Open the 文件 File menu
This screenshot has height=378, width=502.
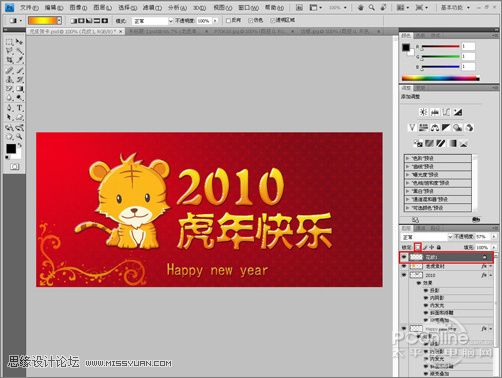[29, 7]
